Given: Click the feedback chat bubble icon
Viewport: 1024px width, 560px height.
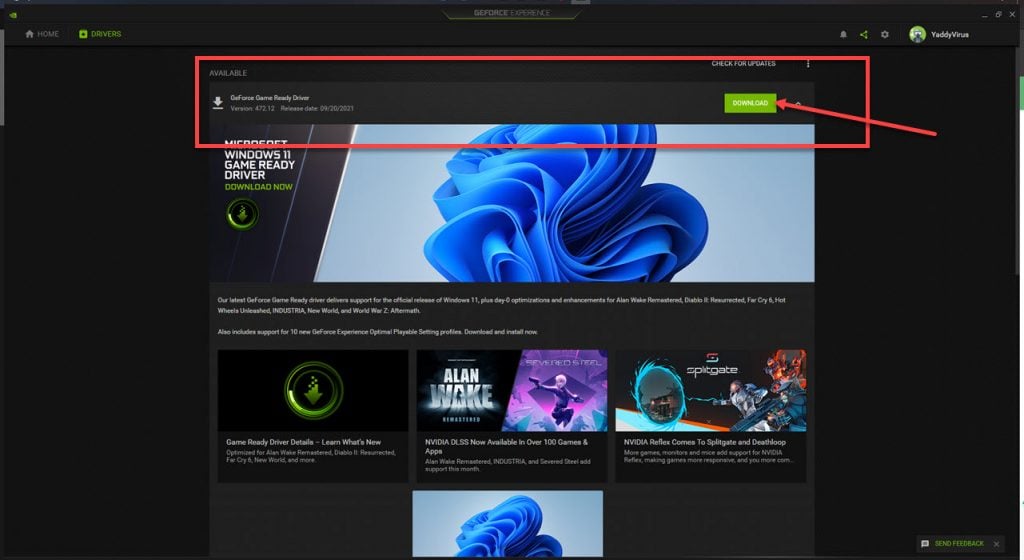Looking at the screenshot, I should tap(925, 544).
